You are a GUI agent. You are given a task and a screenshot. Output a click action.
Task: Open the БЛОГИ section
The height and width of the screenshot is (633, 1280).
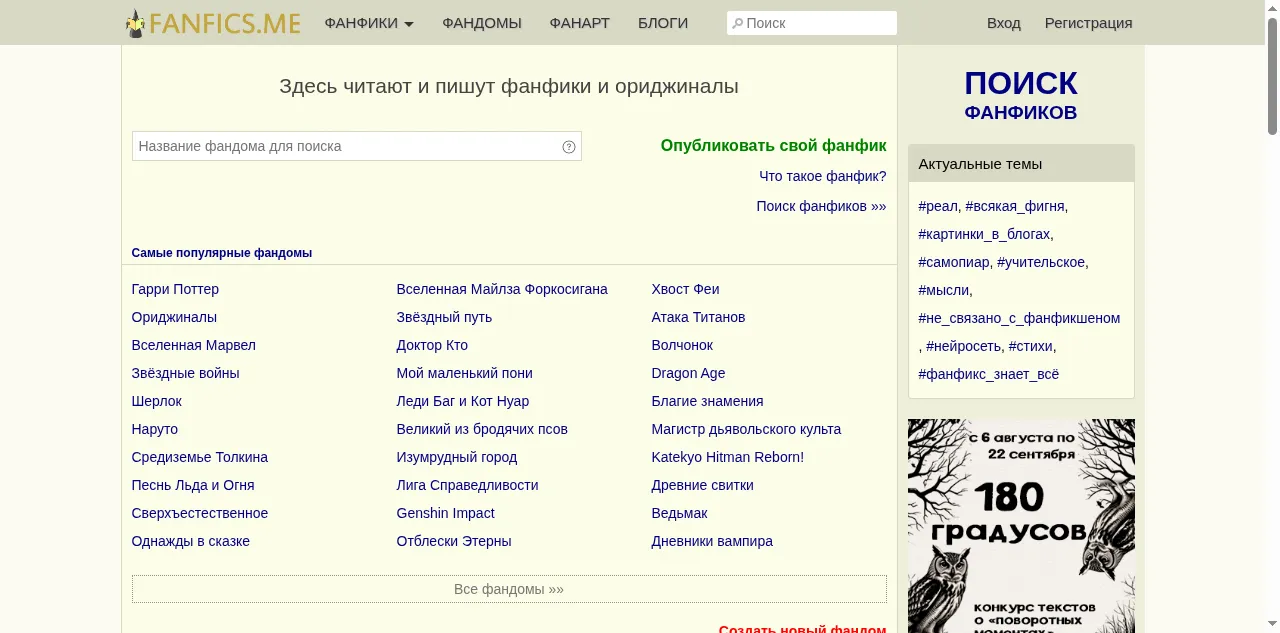coord(663,23)
